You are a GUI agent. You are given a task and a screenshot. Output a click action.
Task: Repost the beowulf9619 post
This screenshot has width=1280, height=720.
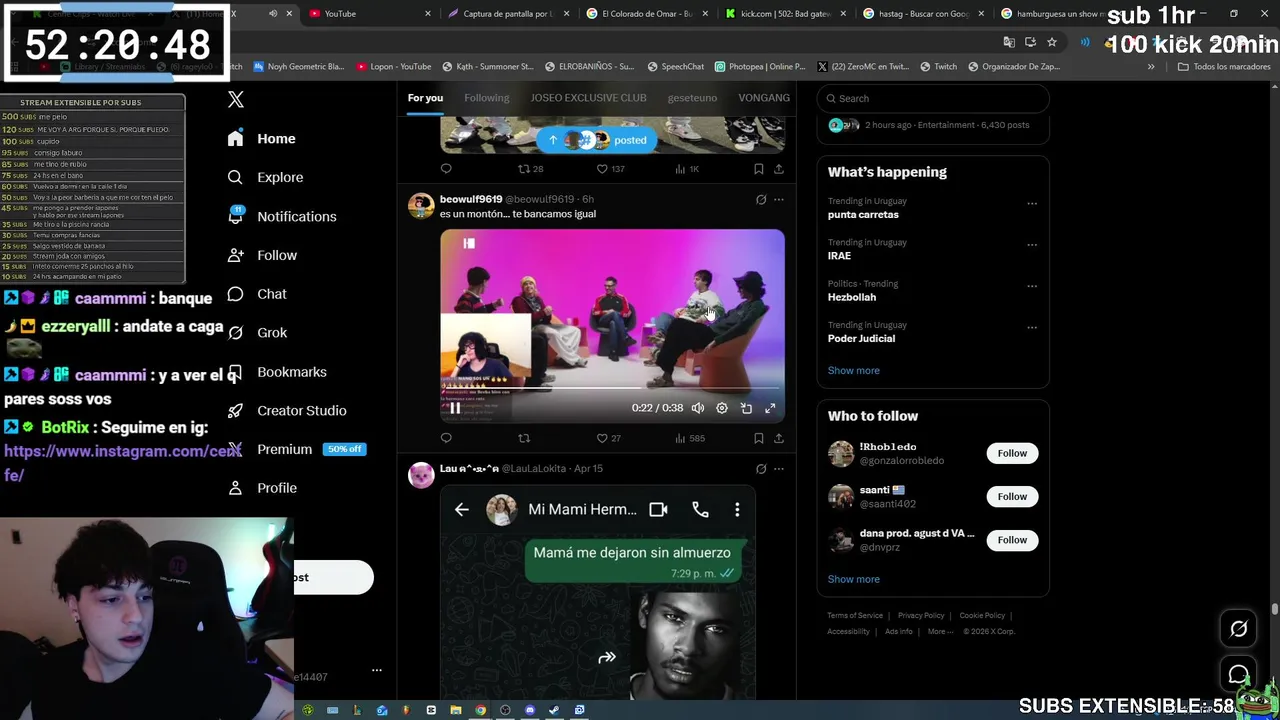[x=524, y=438]
